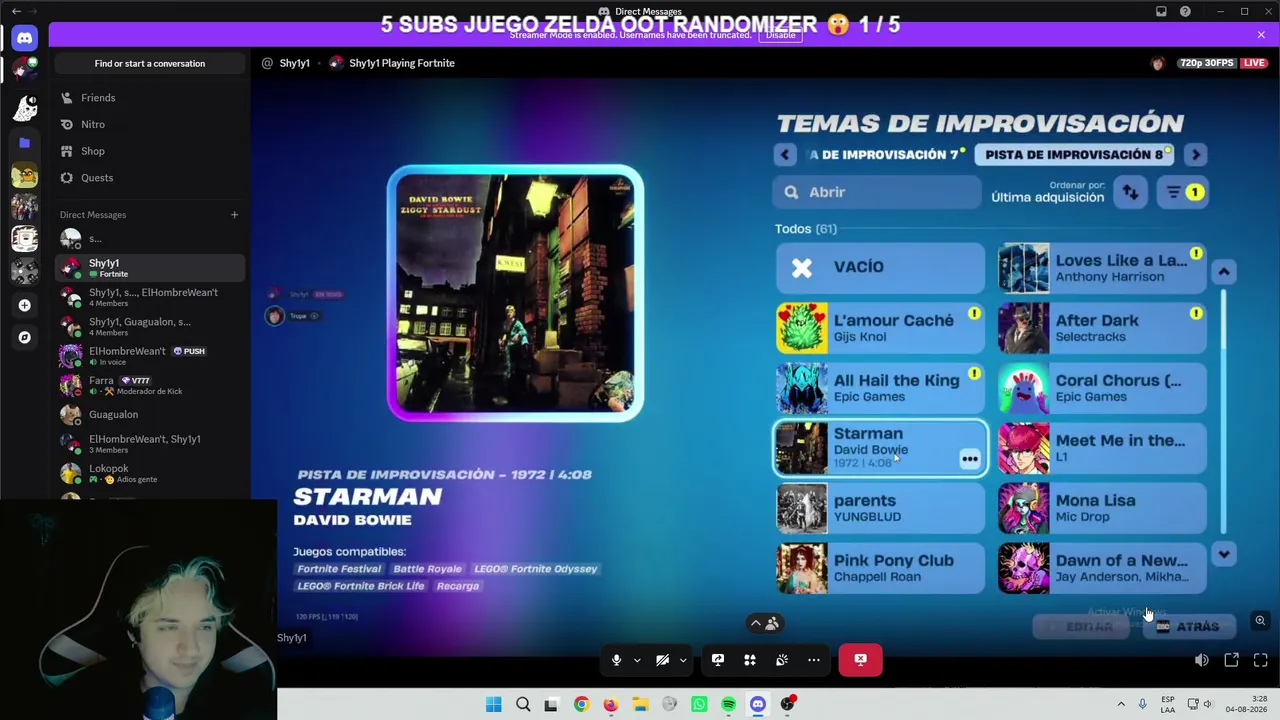This screenshot has width=1280, height=720.
Task: Open Shop page
Action: coord(150,151)
